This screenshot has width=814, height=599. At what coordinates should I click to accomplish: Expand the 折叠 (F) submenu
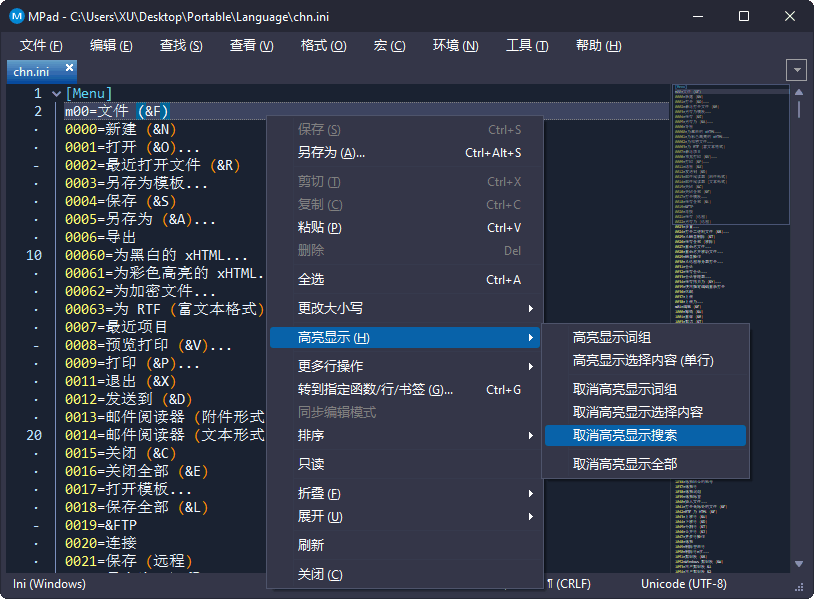coord(405,493)
